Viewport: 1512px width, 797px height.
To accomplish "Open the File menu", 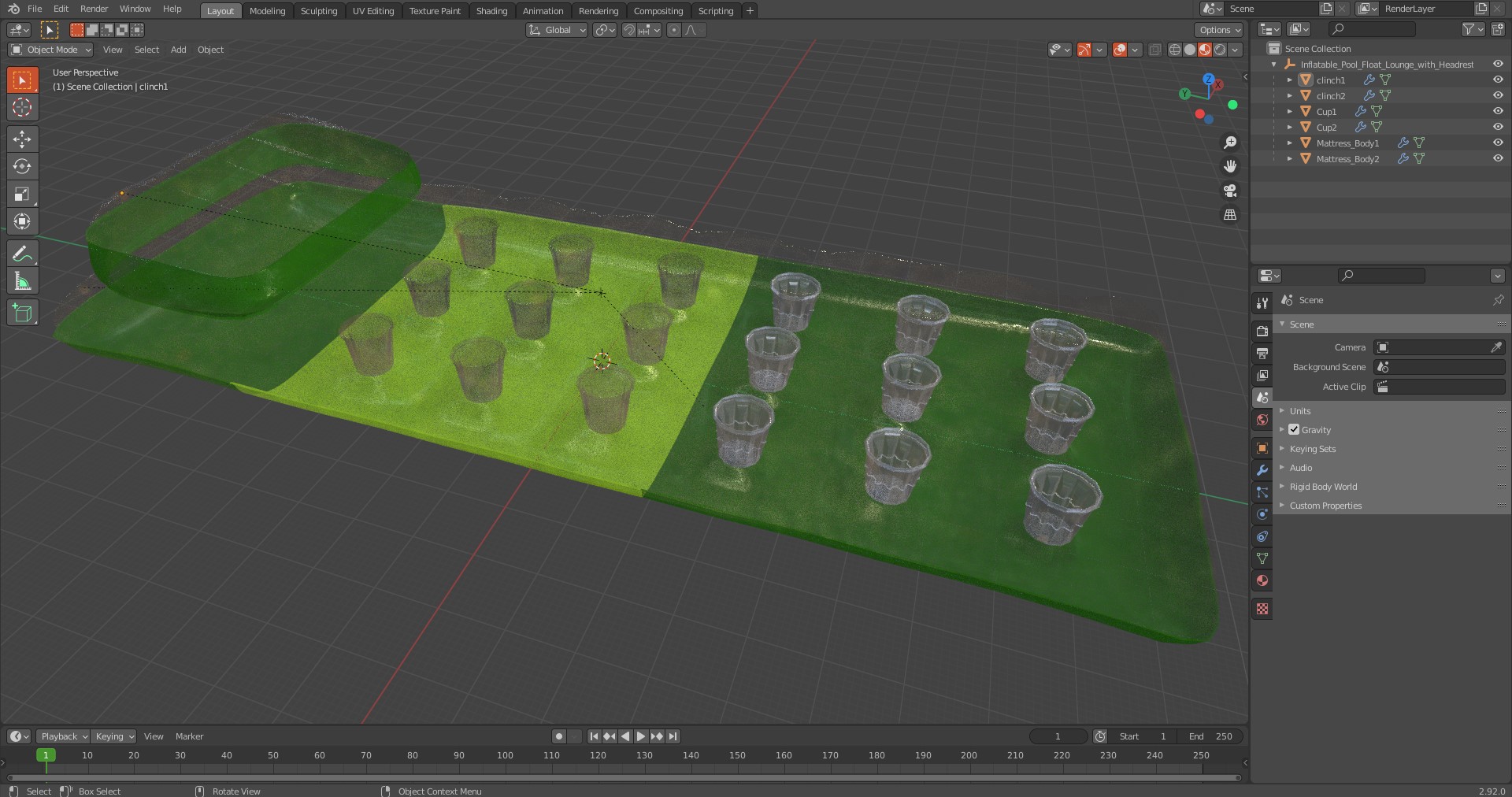I will [x=35, y=9].
